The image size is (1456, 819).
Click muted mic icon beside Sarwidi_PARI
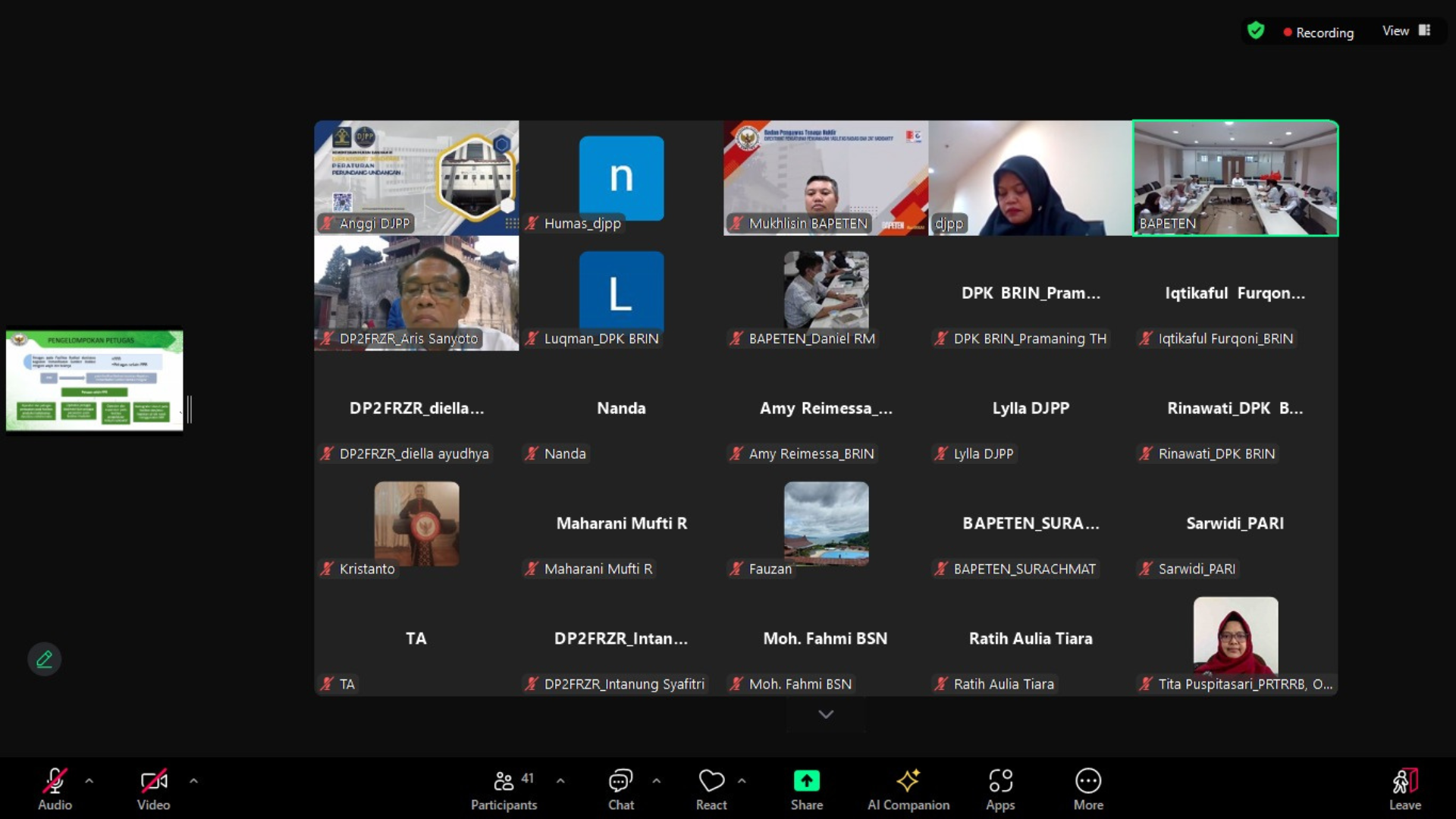coord(1146,569)
